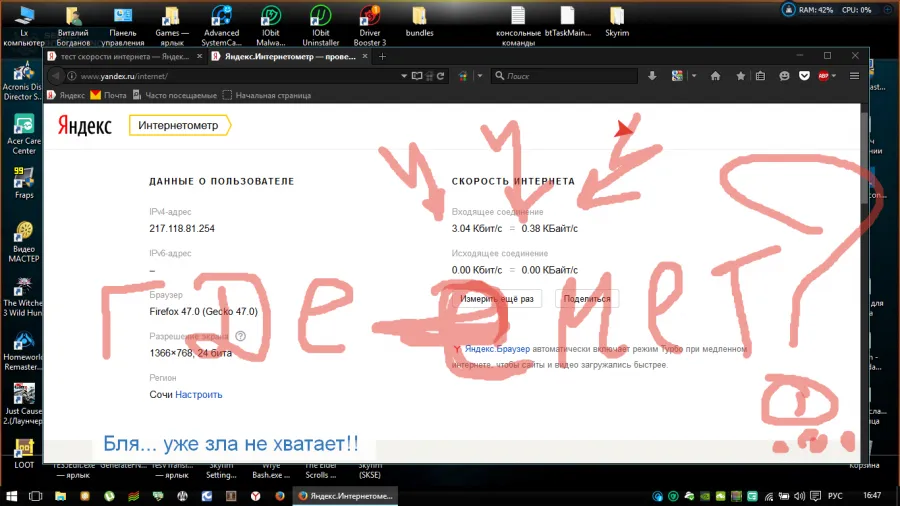
Task: Click the colorful Windows-style toolbar icon
Action: tap(463, 76)
